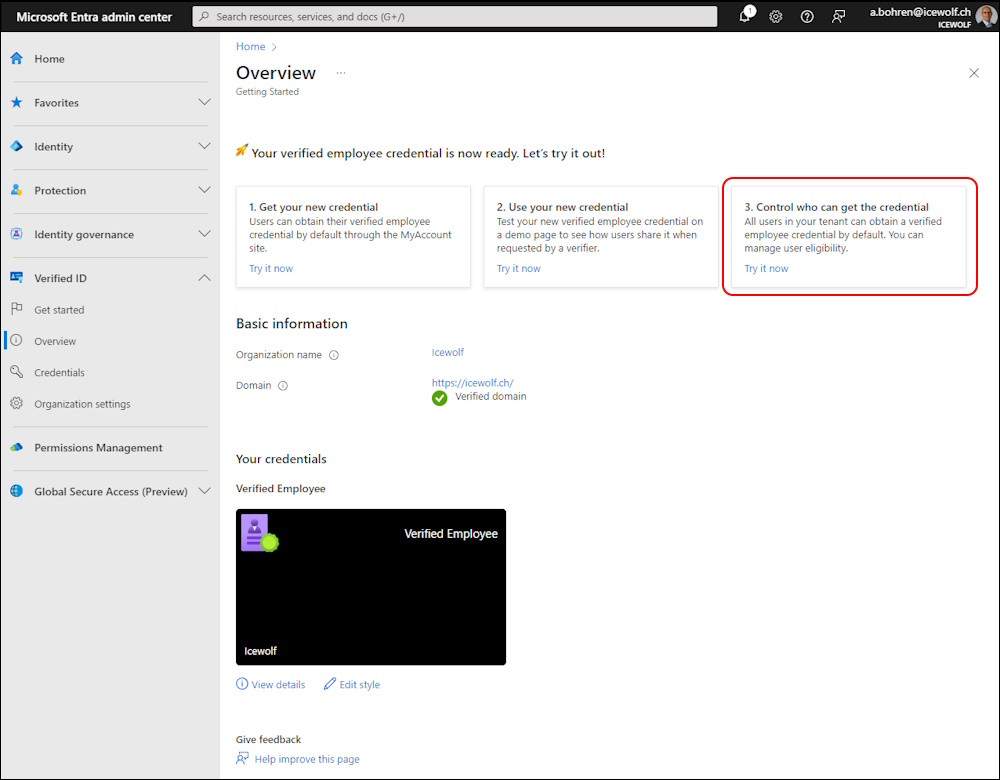Click the Organization settings gear icon

[17, 403]
